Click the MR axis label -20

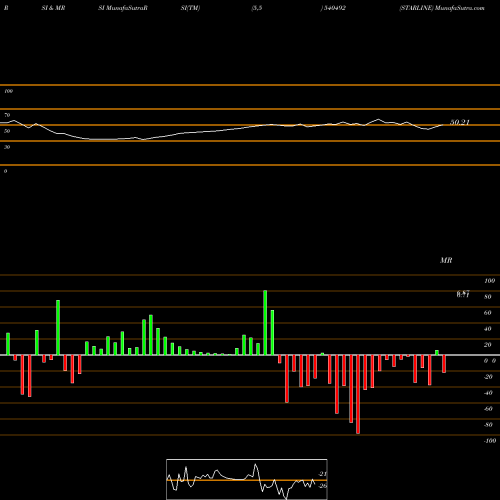point(488,377)
